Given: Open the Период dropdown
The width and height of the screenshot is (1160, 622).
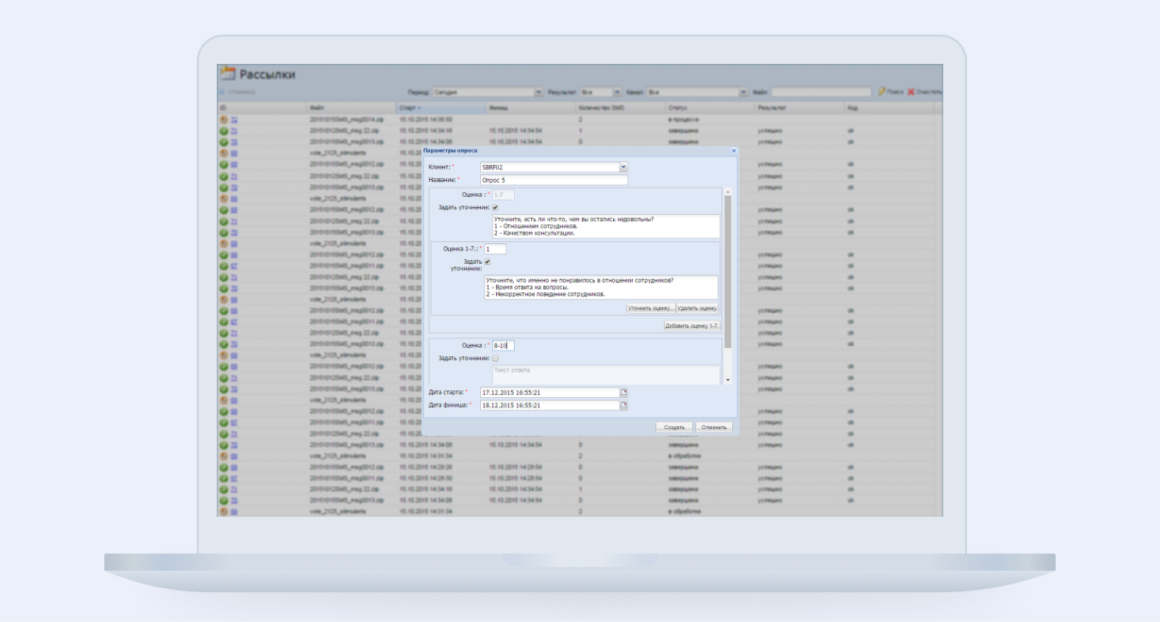Looking at the screenshot, I should coord(539,92).
